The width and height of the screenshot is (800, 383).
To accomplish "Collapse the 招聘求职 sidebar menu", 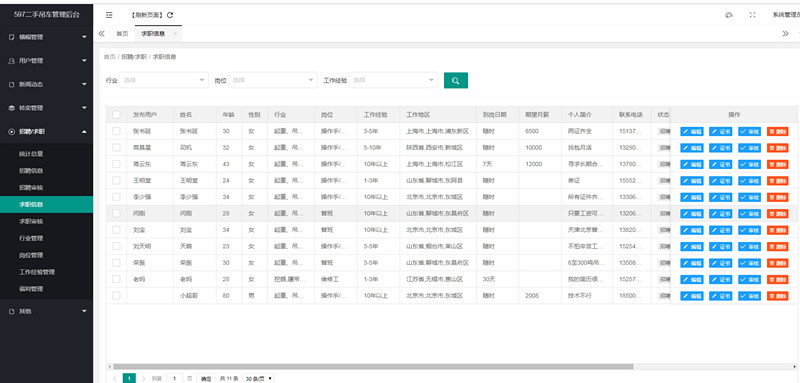I will coord(46,132).
